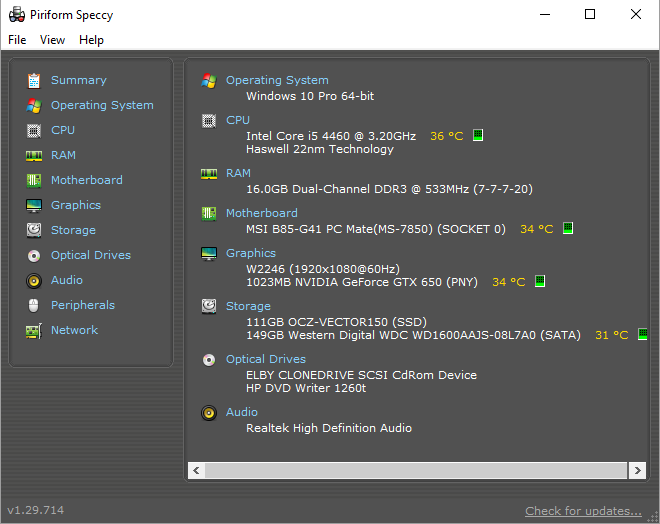
Task: Click the version label v1.29.714
Action: coord(36,510)
